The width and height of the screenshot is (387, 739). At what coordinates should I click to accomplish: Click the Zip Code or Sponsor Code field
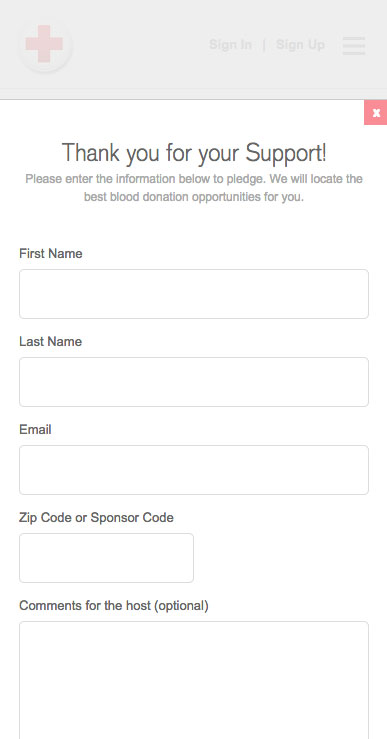pos(107,558)
